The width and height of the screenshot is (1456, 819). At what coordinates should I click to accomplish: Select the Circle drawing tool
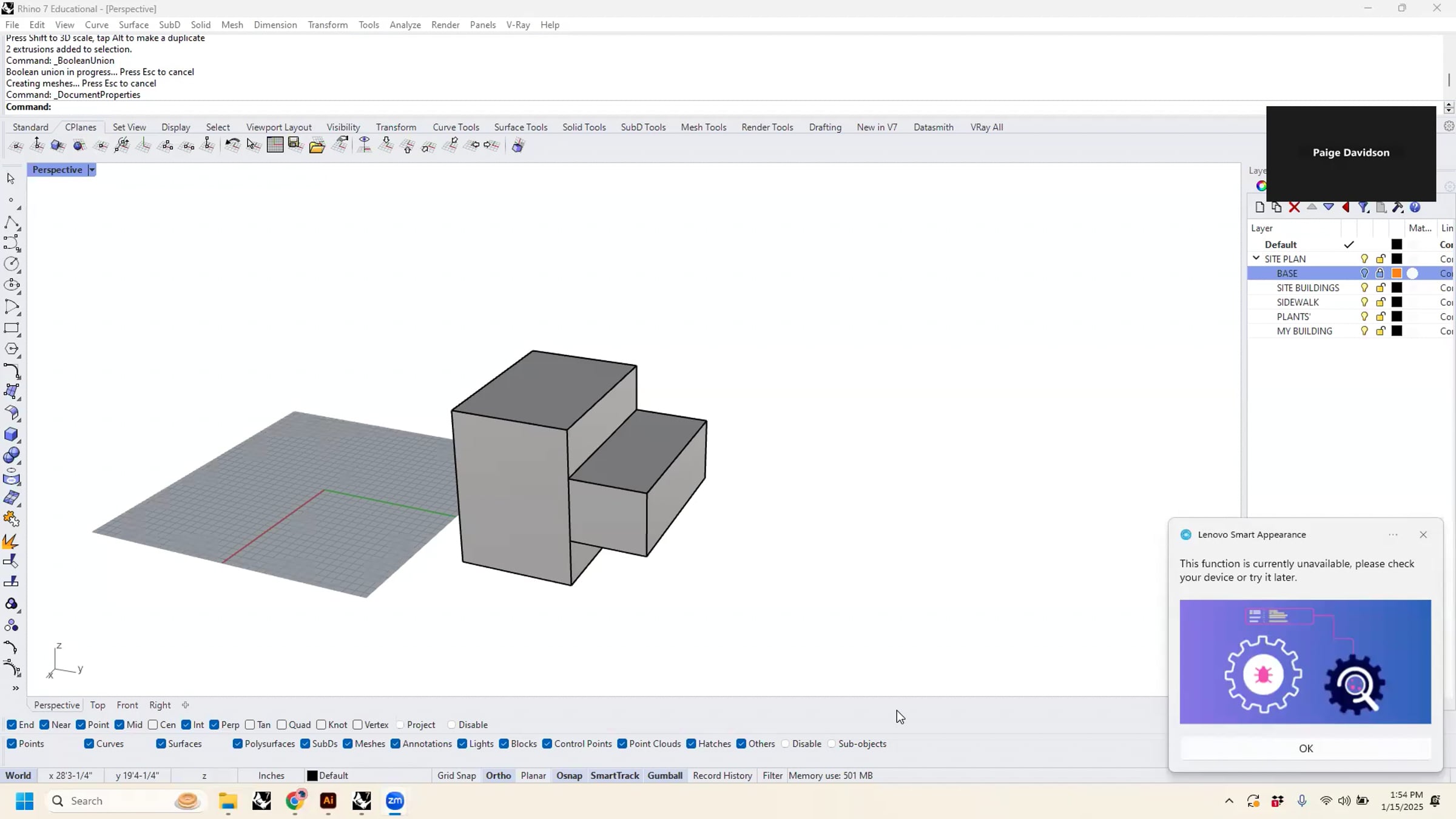click(x=12, y=264)
